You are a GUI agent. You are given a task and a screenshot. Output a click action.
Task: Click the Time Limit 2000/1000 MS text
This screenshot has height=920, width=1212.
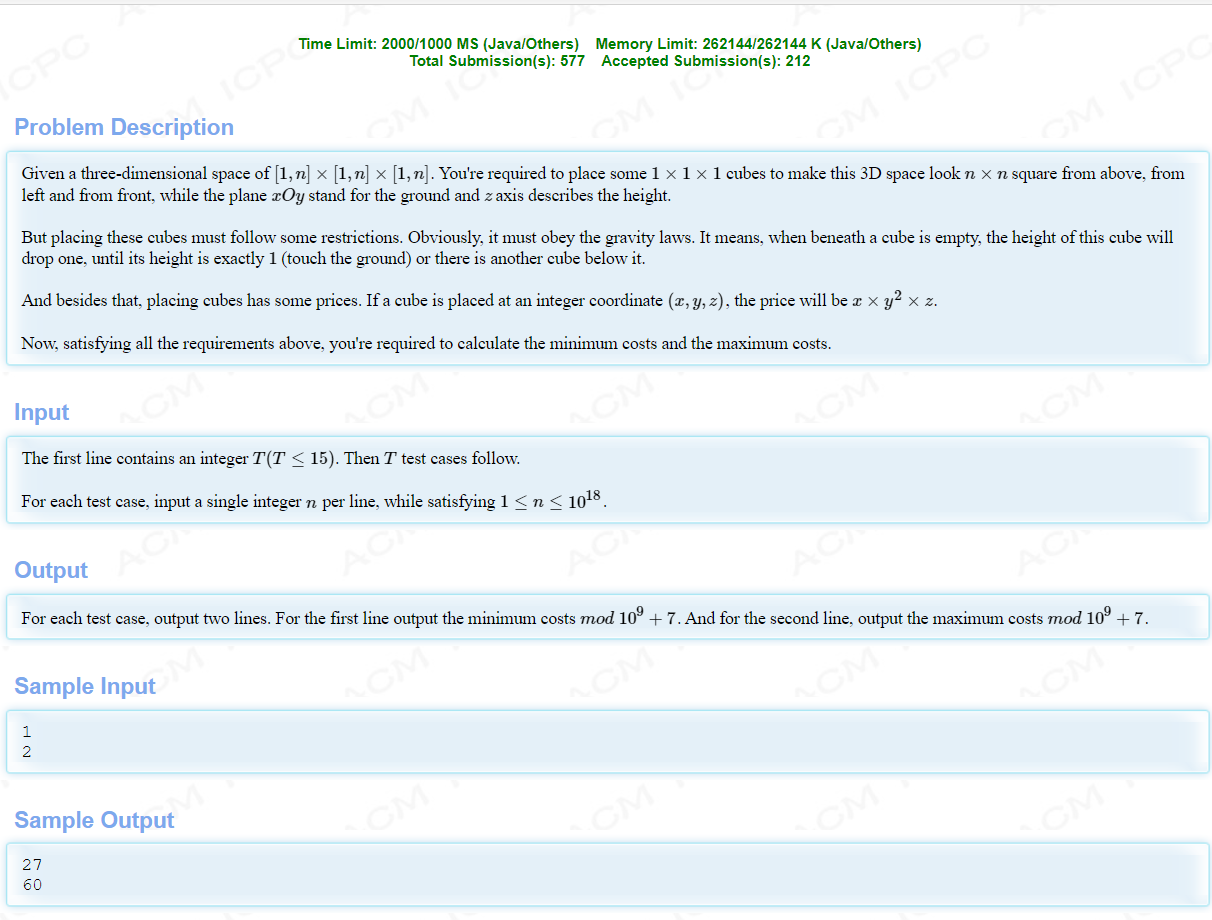[439, 44]
